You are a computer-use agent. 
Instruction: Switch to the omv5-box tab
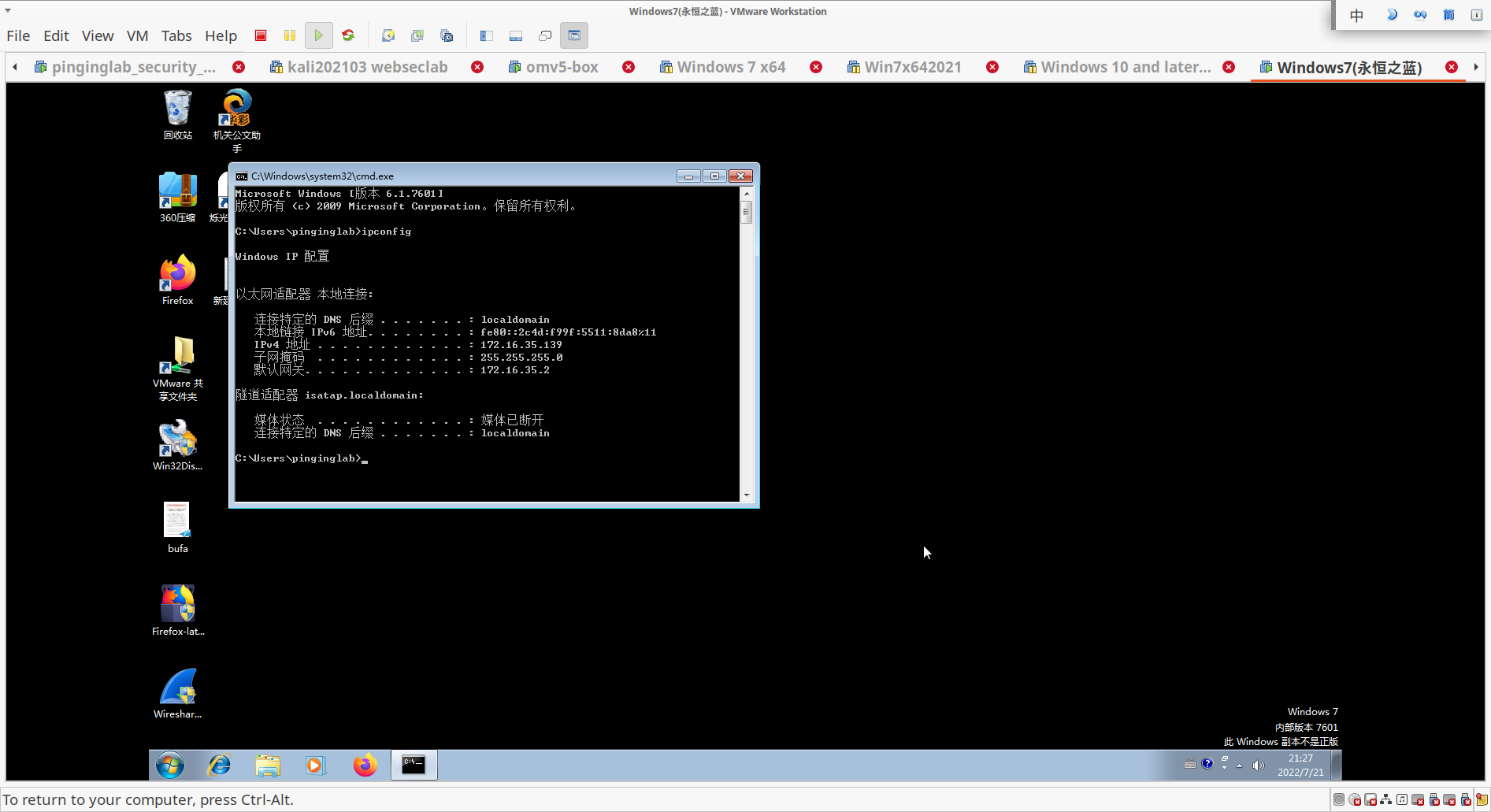coord(554,67)
